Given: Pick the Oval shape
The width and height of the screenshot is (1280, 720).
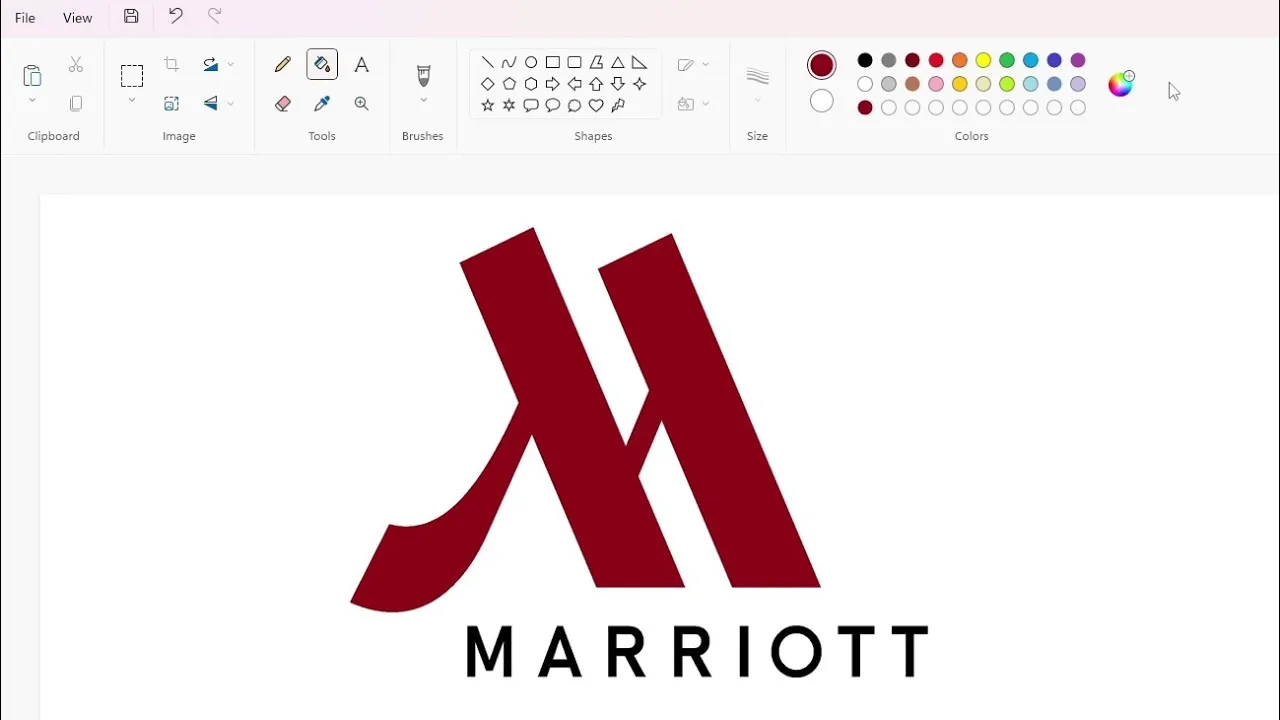Looking at the screenshot, I should (x=531, y=62).
